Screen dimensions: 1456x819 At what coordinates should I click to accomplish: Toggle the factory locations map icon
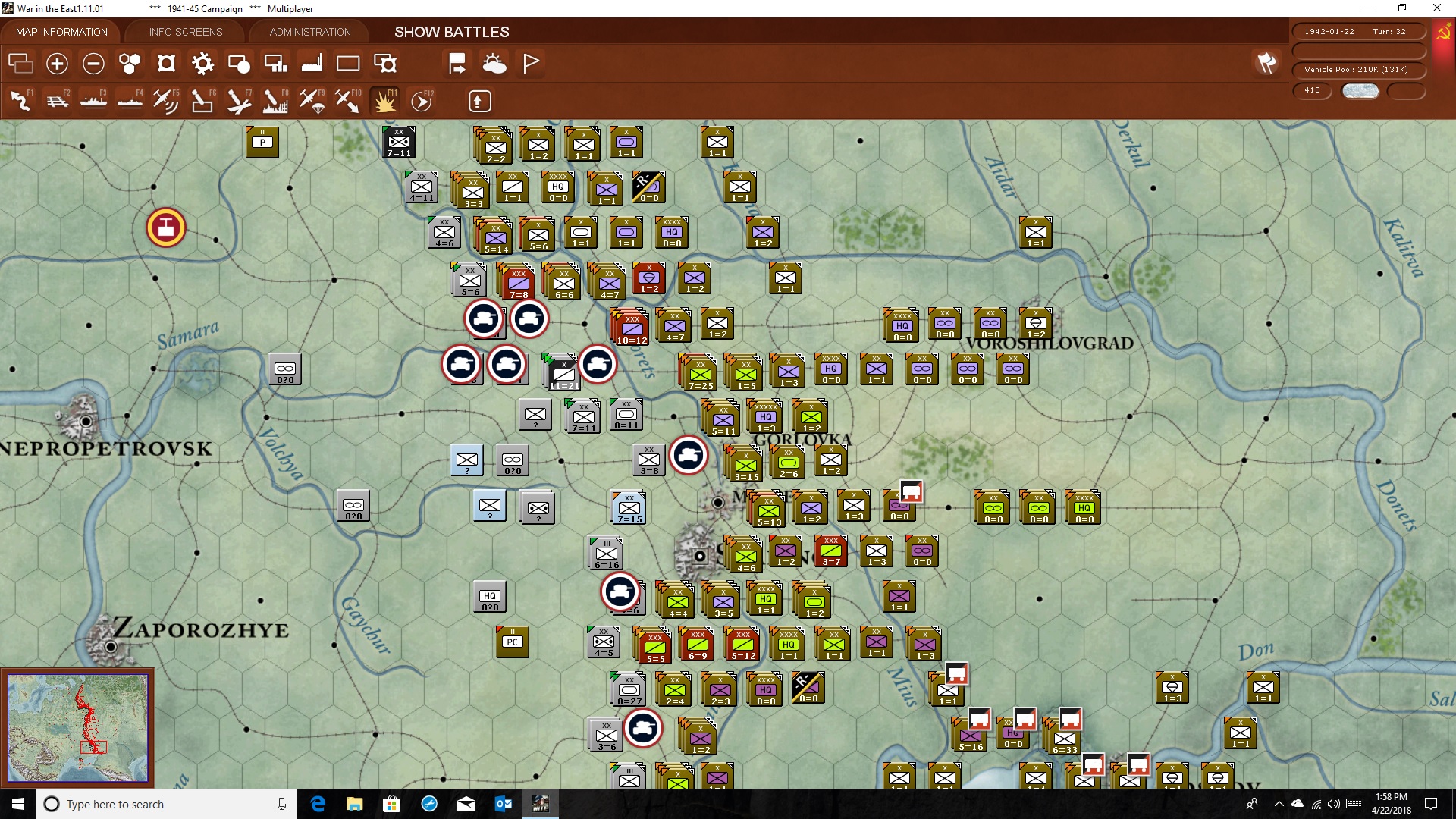[x=312, y=64]
